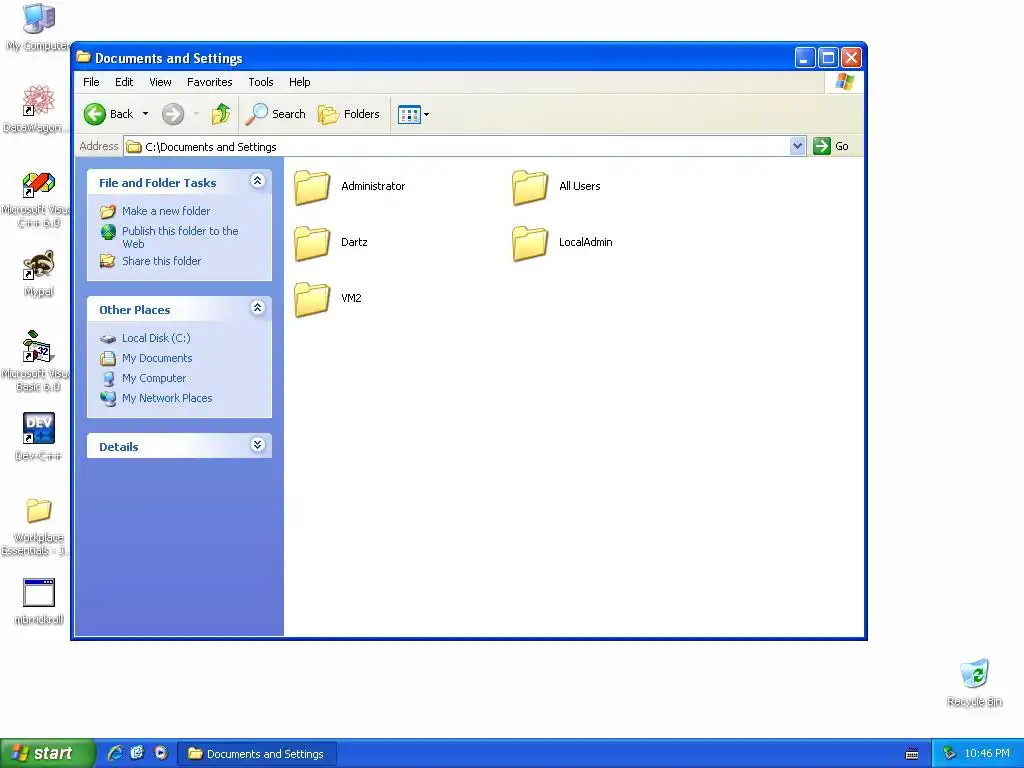Viewport: 1024px width, 768px height.
Task: Select the Dev-C++ desktop shortcut
Action: [x=39, y=436]
